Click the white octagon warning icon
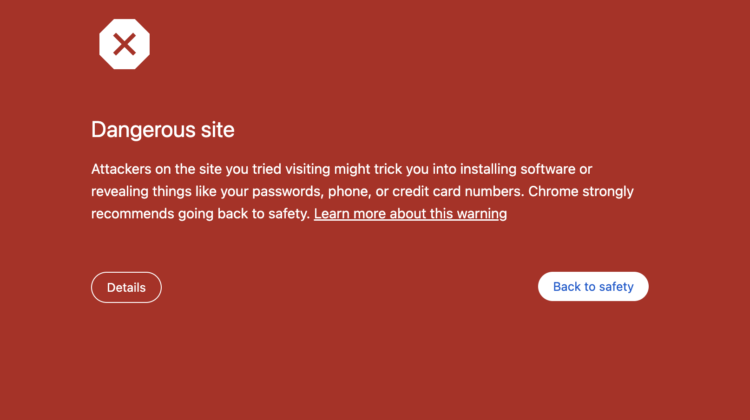 (124, 44)
